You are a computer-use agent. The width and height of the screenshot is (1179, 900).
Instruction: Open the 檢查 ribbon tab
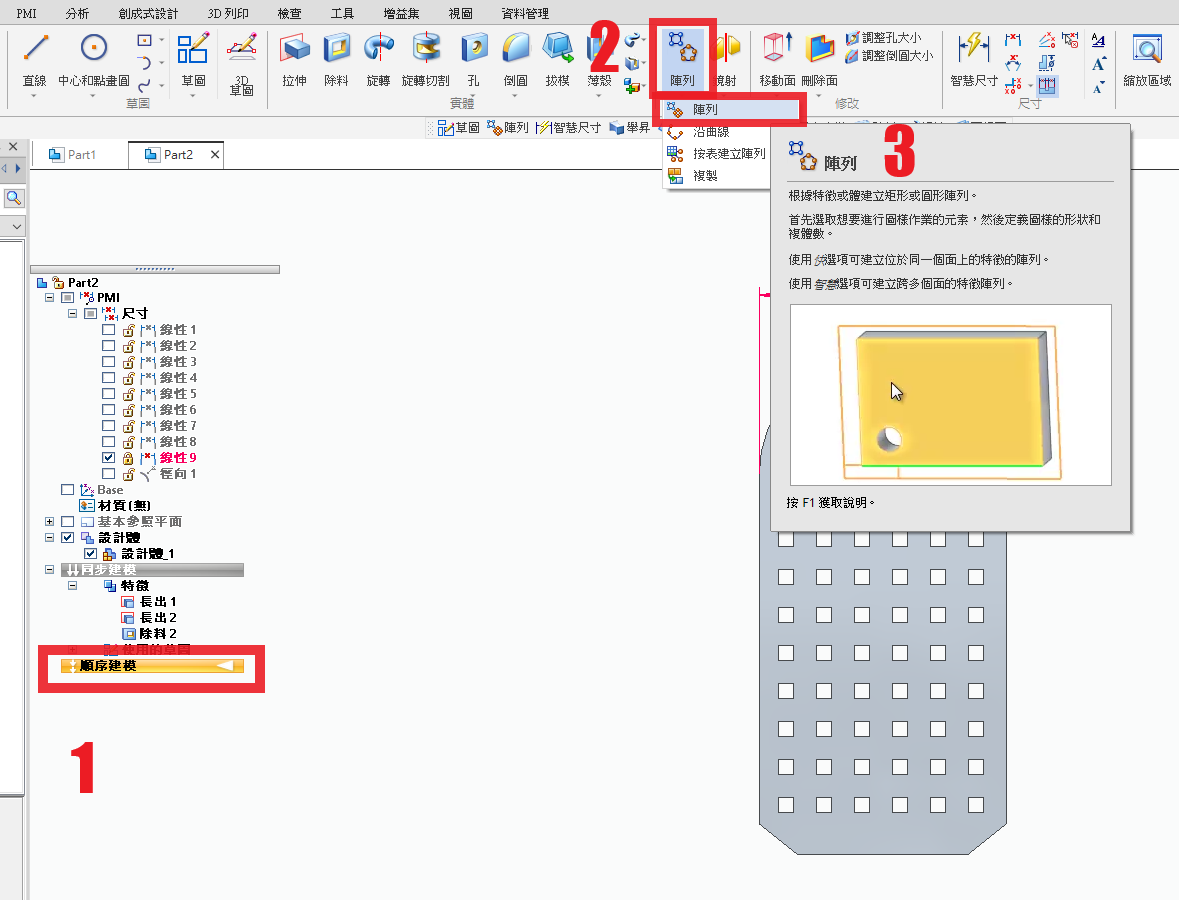289,14
